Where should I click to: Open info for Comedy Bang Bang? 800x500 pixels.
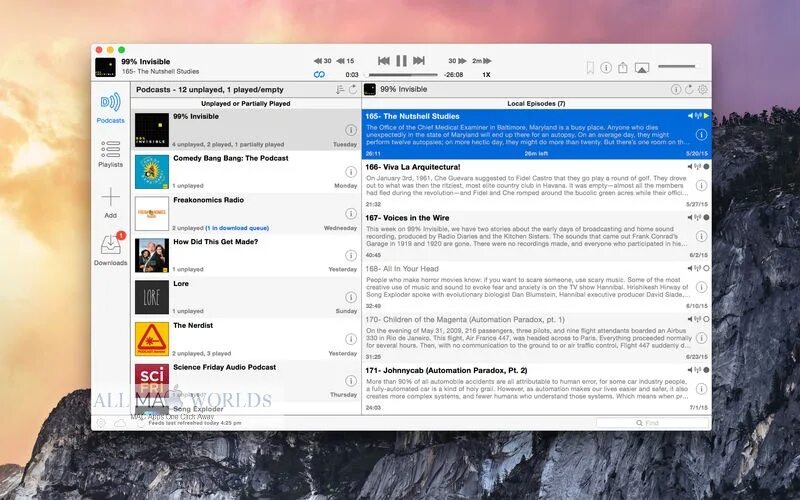tap(351, 171)
